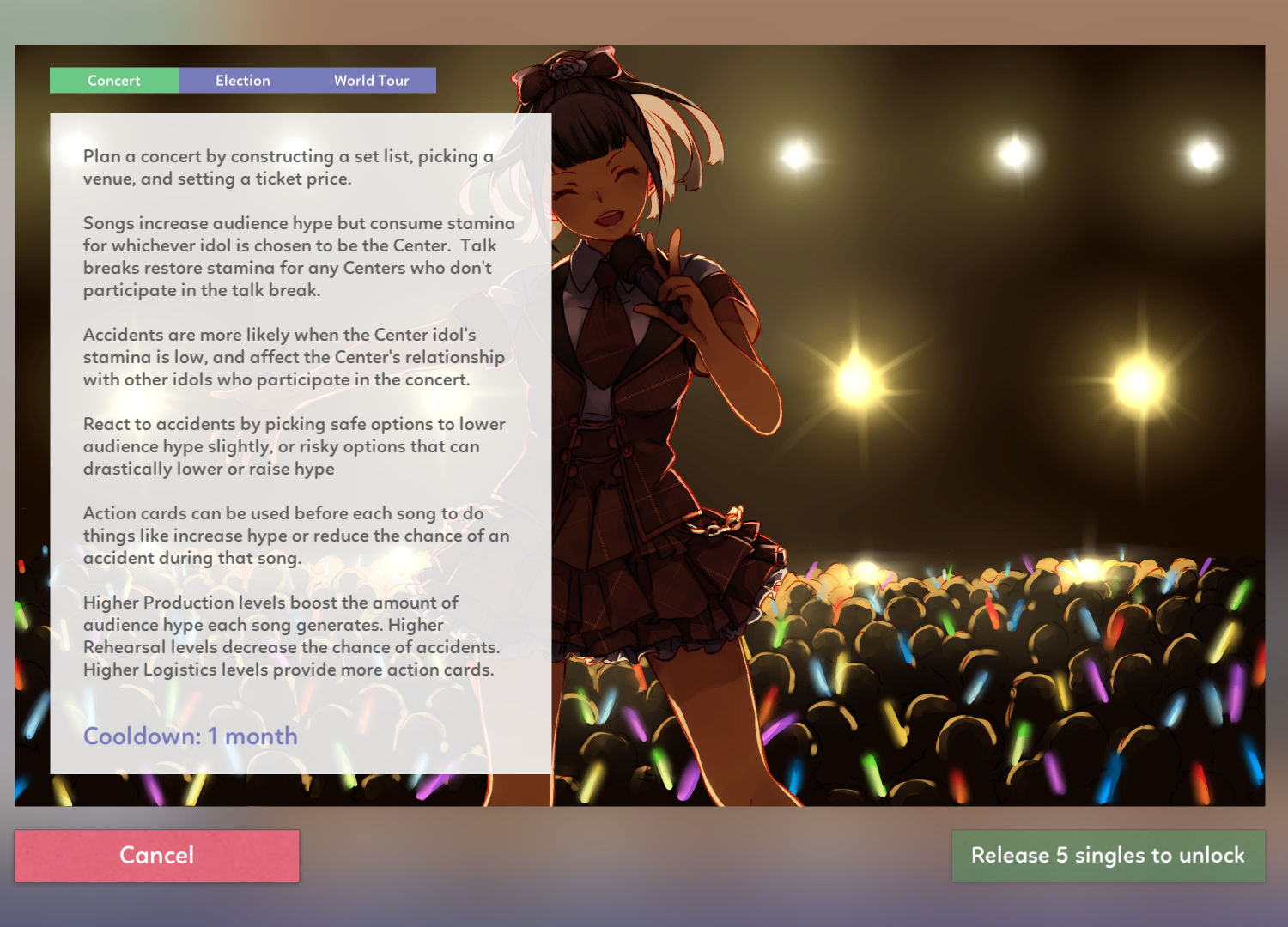
Task: Click the red Cancel button
Action: point(157,856)
